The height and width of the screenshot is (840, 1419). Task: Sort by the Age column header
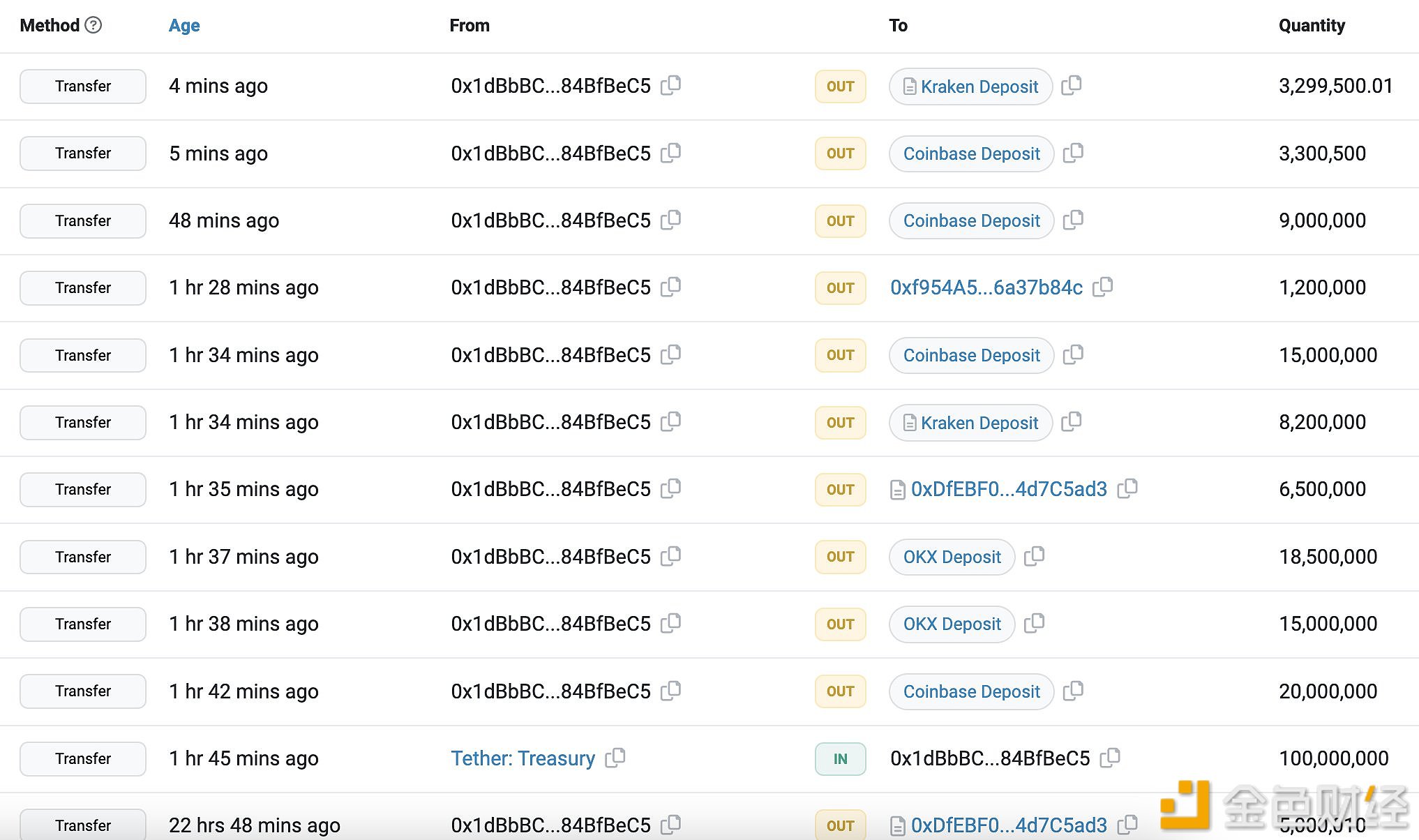(184, 26)
